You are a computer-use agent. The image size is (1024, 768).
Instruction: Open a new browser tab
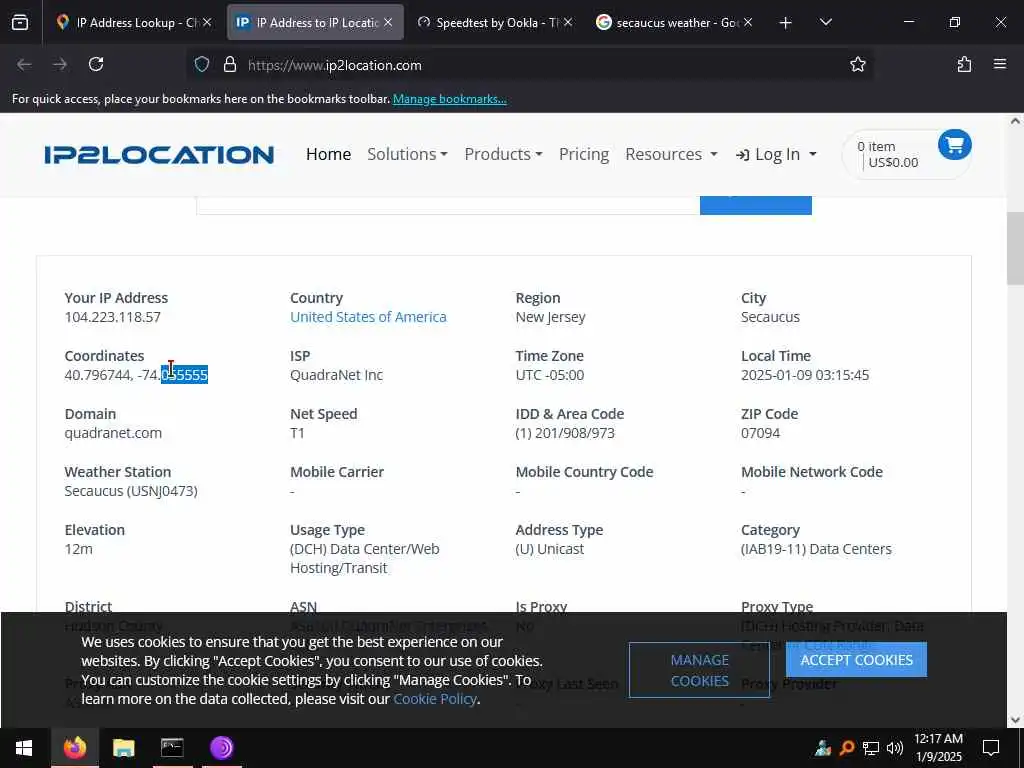coord(786,23)
